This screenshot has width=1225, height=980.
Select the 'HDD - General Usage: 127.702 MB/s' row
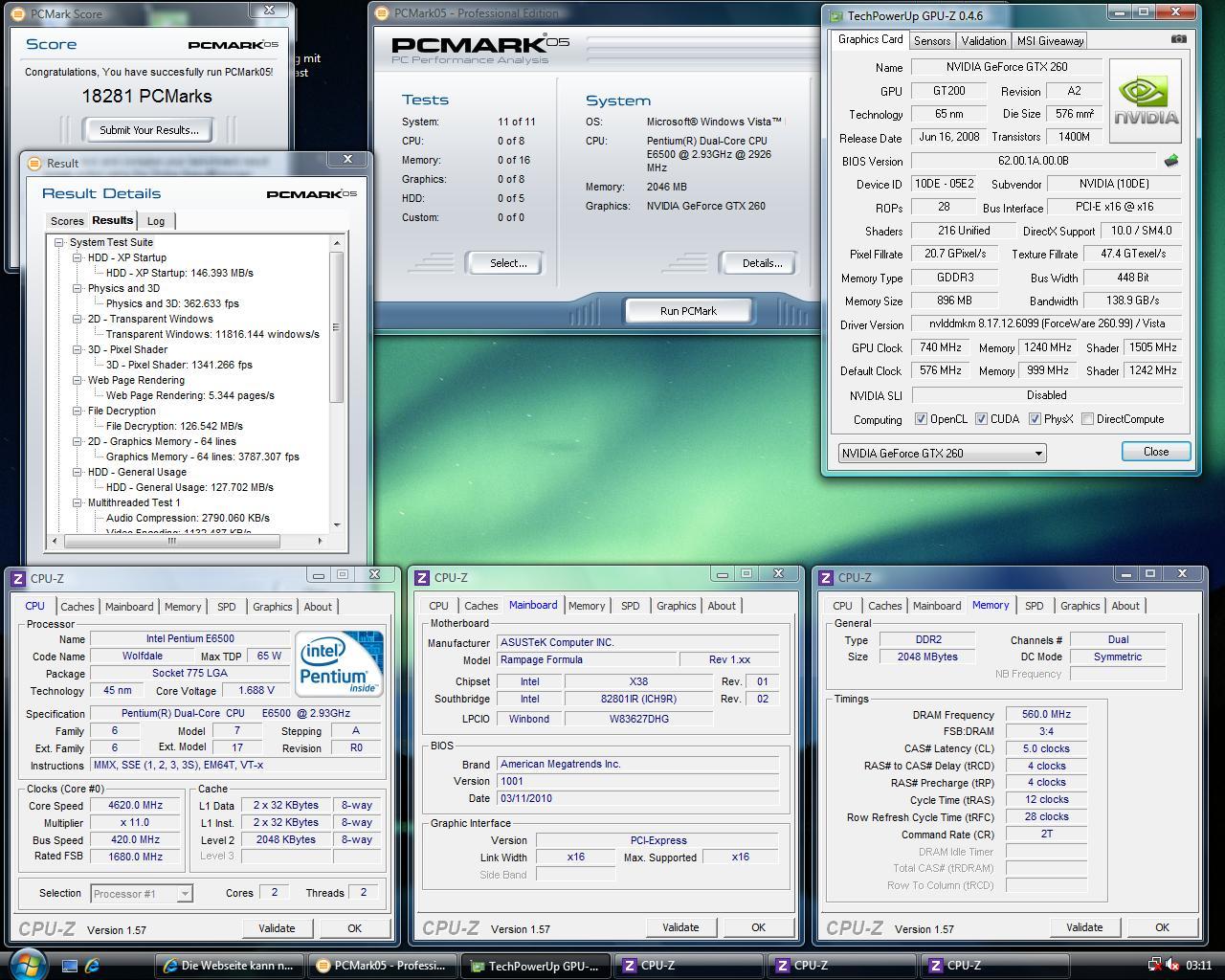(x=189, y=487)
